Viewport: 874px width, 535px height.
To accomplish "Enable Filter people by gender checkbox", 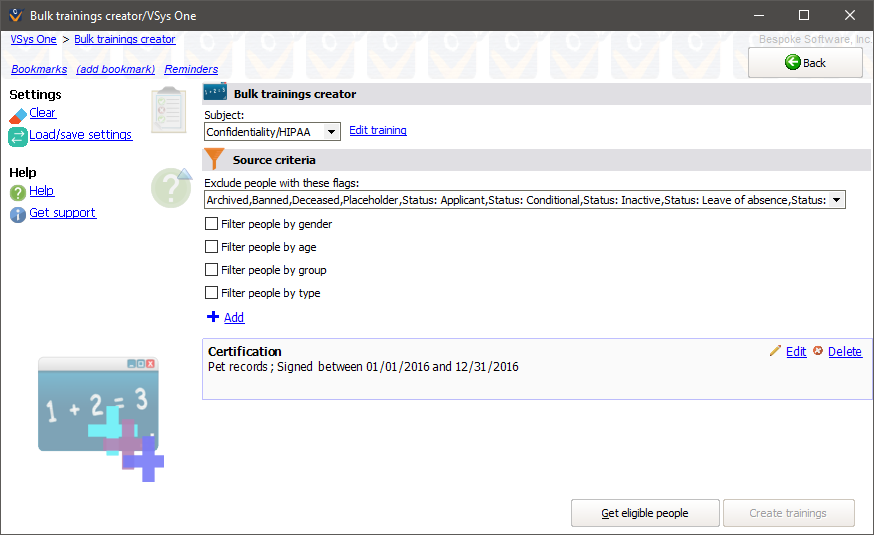I will (x=211, y=224).
